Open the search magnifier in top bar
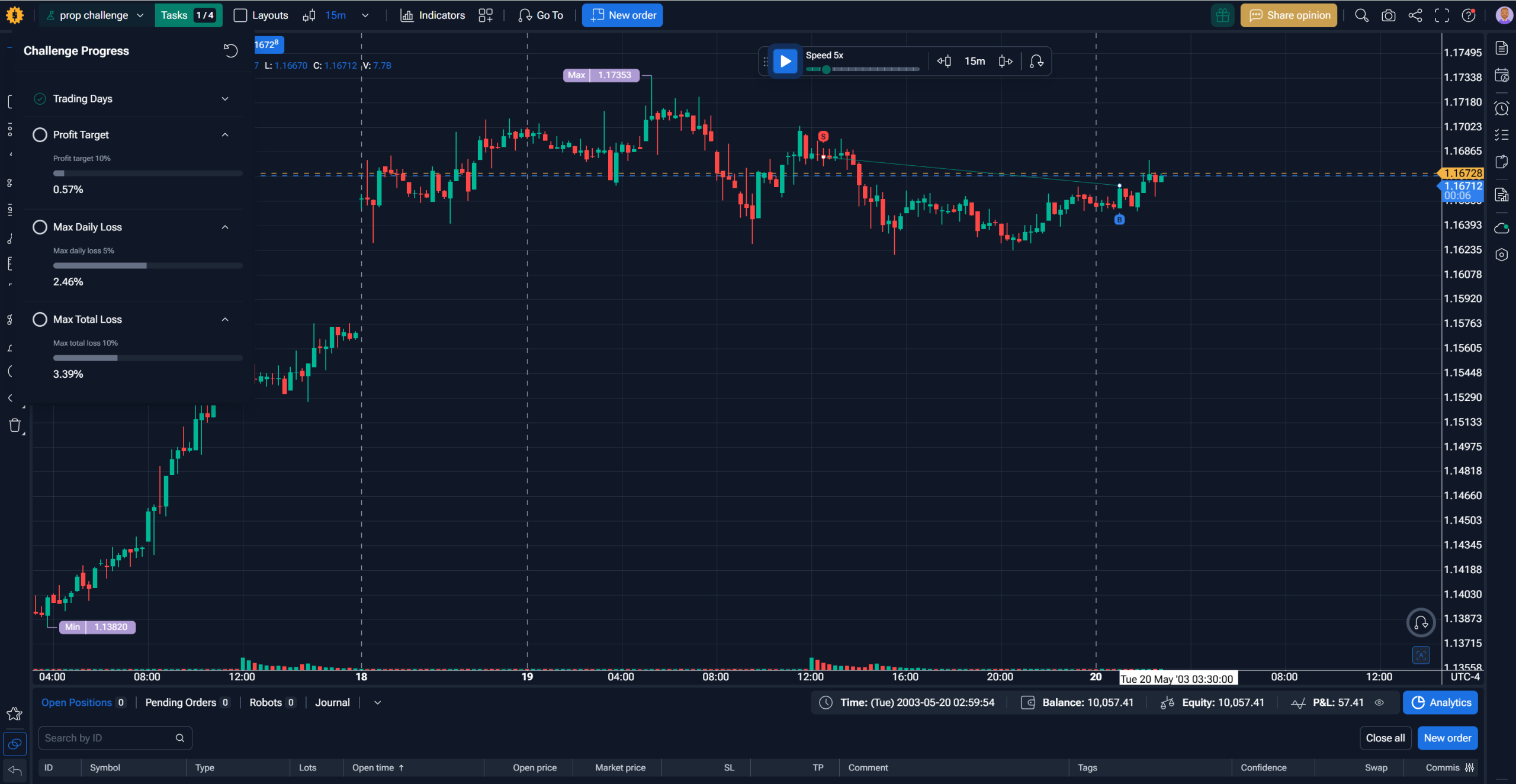Image resolution: width=1516 pixels, height=784 pixels. click(x=1361, y=15)
